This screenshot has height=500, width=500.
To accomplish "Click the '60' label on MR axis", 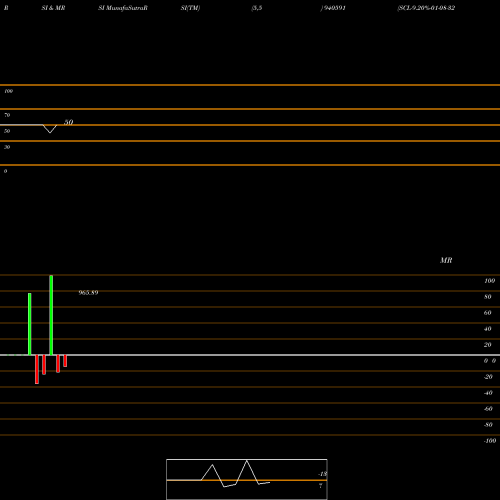I will pyautogui.click(x=488, y=313).
